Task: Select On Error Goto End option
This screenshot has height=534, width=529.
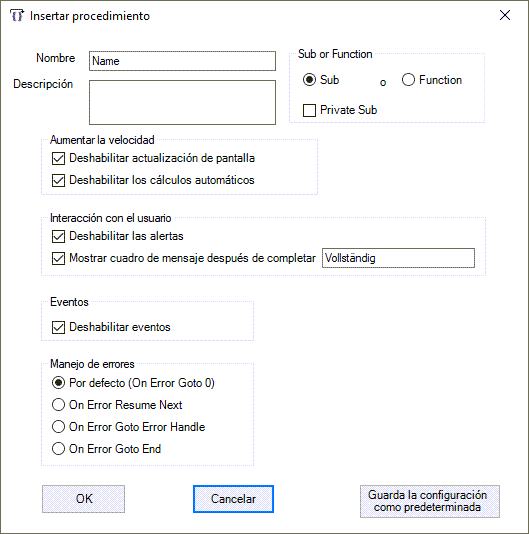Action: [x=58, y=449]
